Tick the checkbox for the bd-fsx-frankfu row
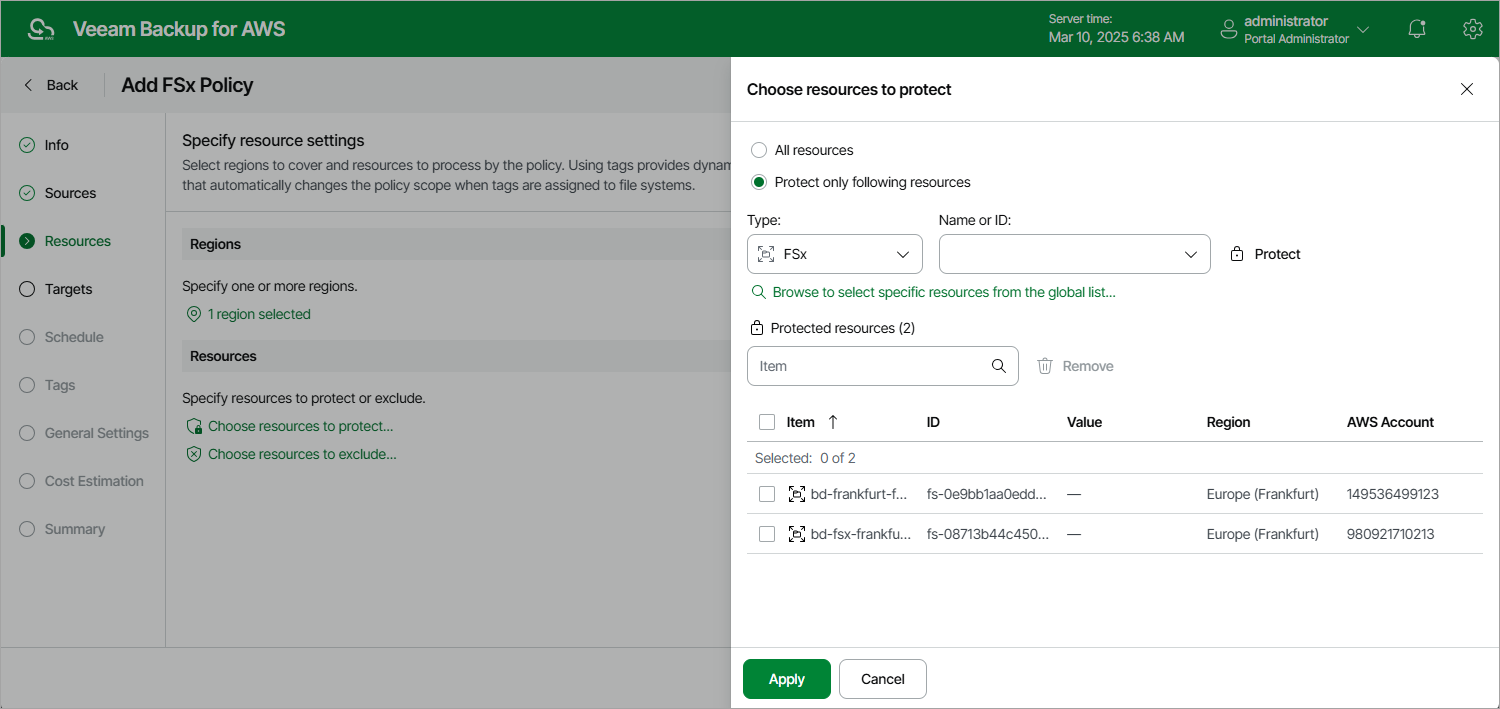Image resolution: width=1500 pixels, height=709 pixels. (767, 534)
